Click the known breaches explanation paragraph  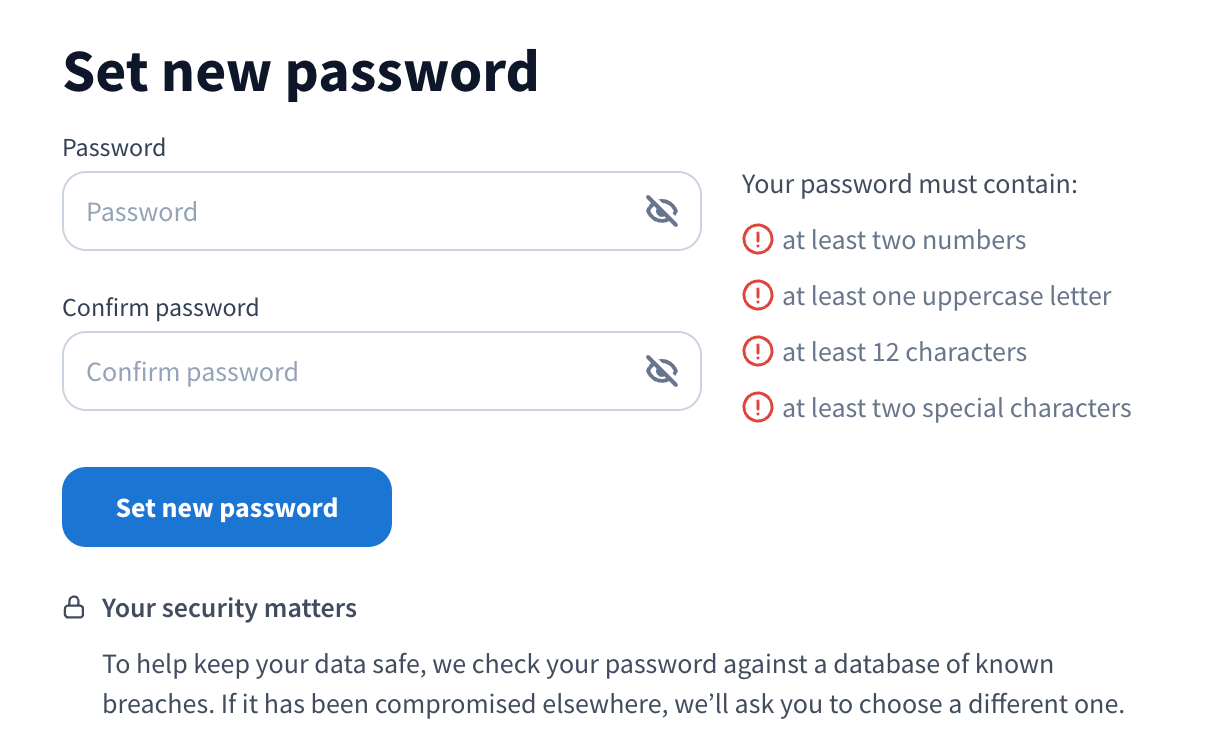(612, 684)
